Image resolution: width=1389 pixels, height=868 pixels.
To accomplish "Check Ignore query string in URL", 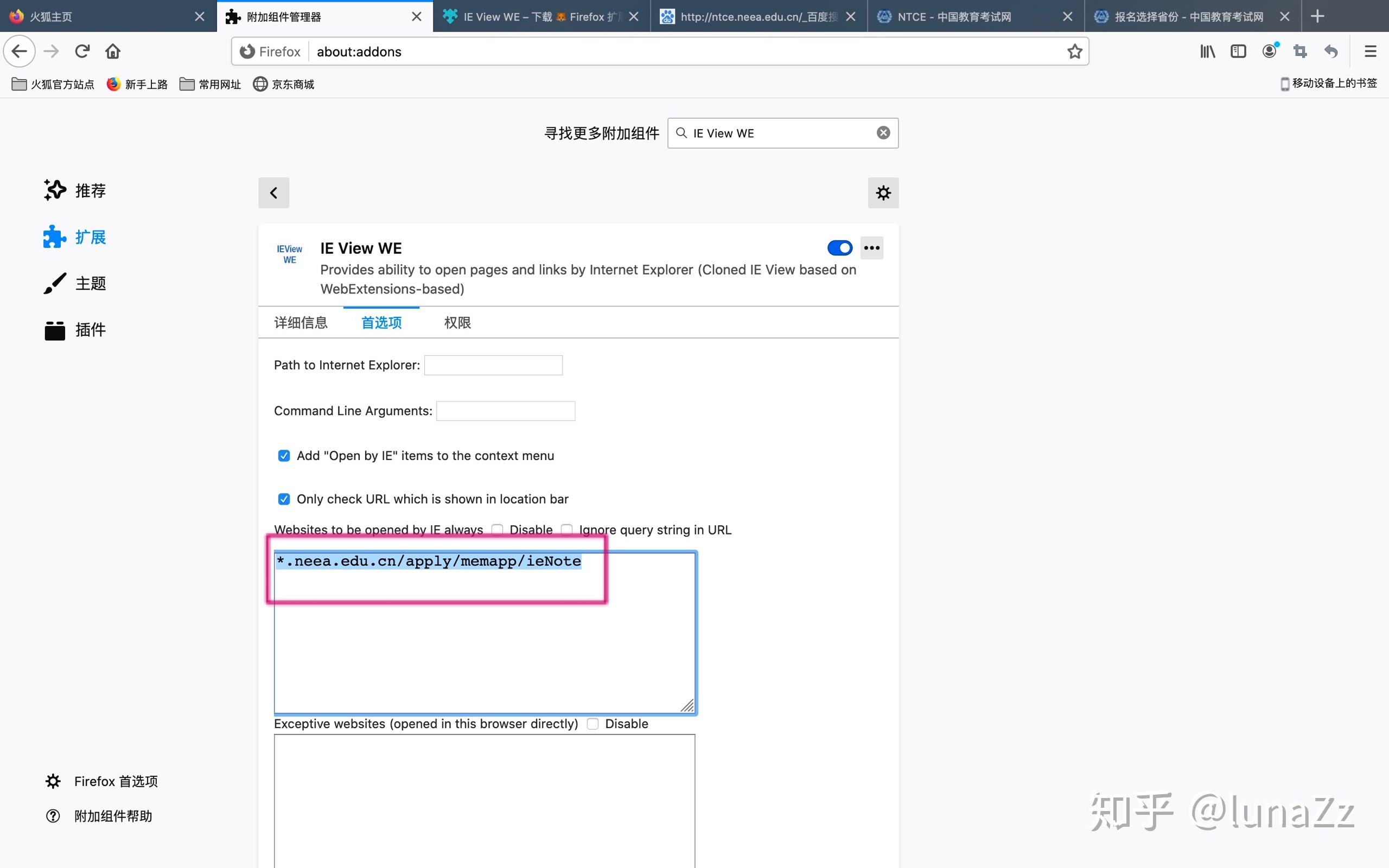I will click(566, 529).
